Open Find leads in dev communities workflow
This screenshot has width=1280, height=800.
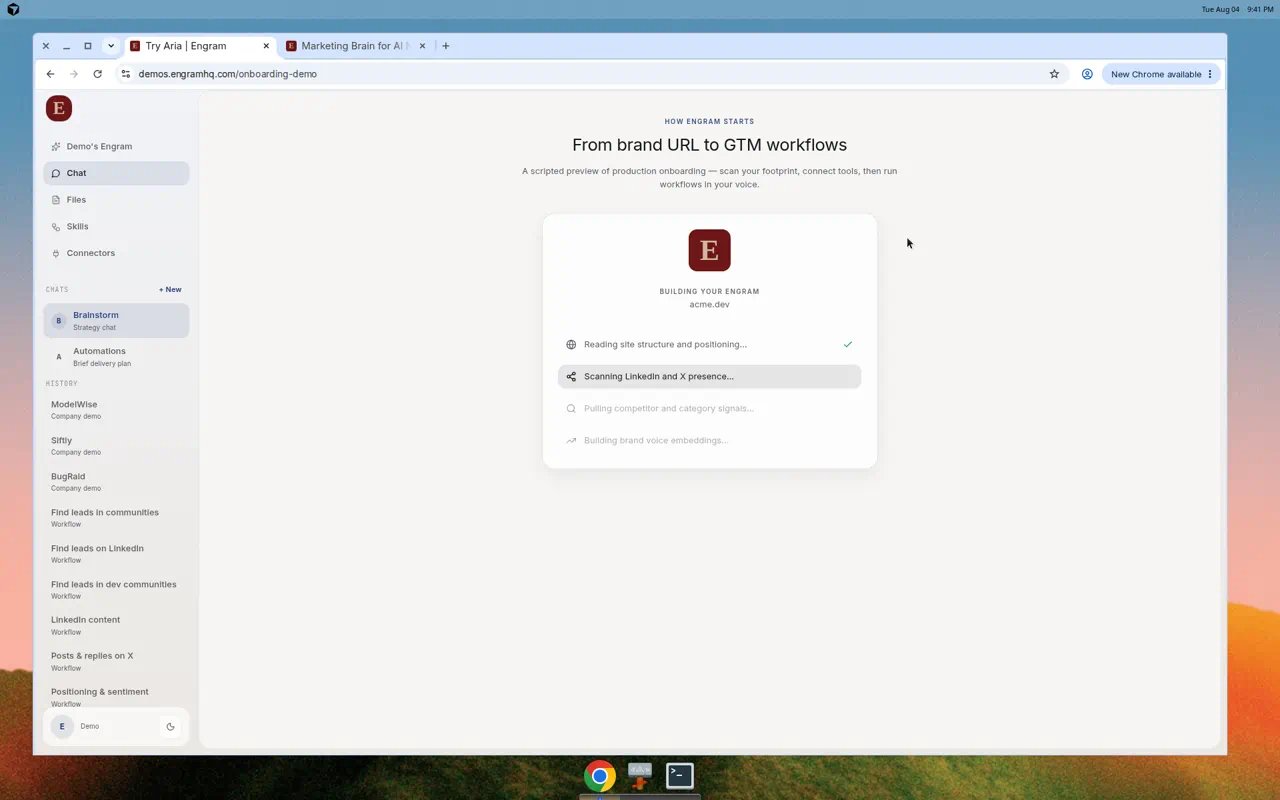click(116, 590)
